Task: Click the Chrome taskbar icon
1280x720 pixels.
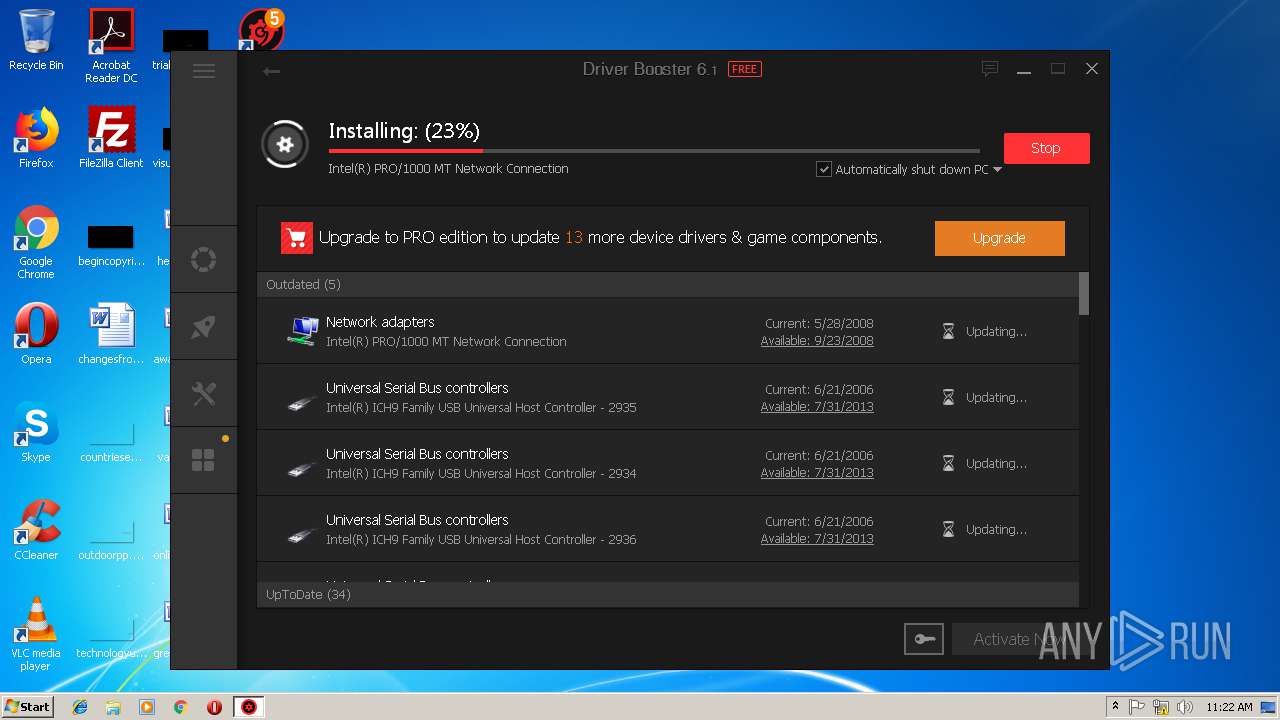Action: 180,707
